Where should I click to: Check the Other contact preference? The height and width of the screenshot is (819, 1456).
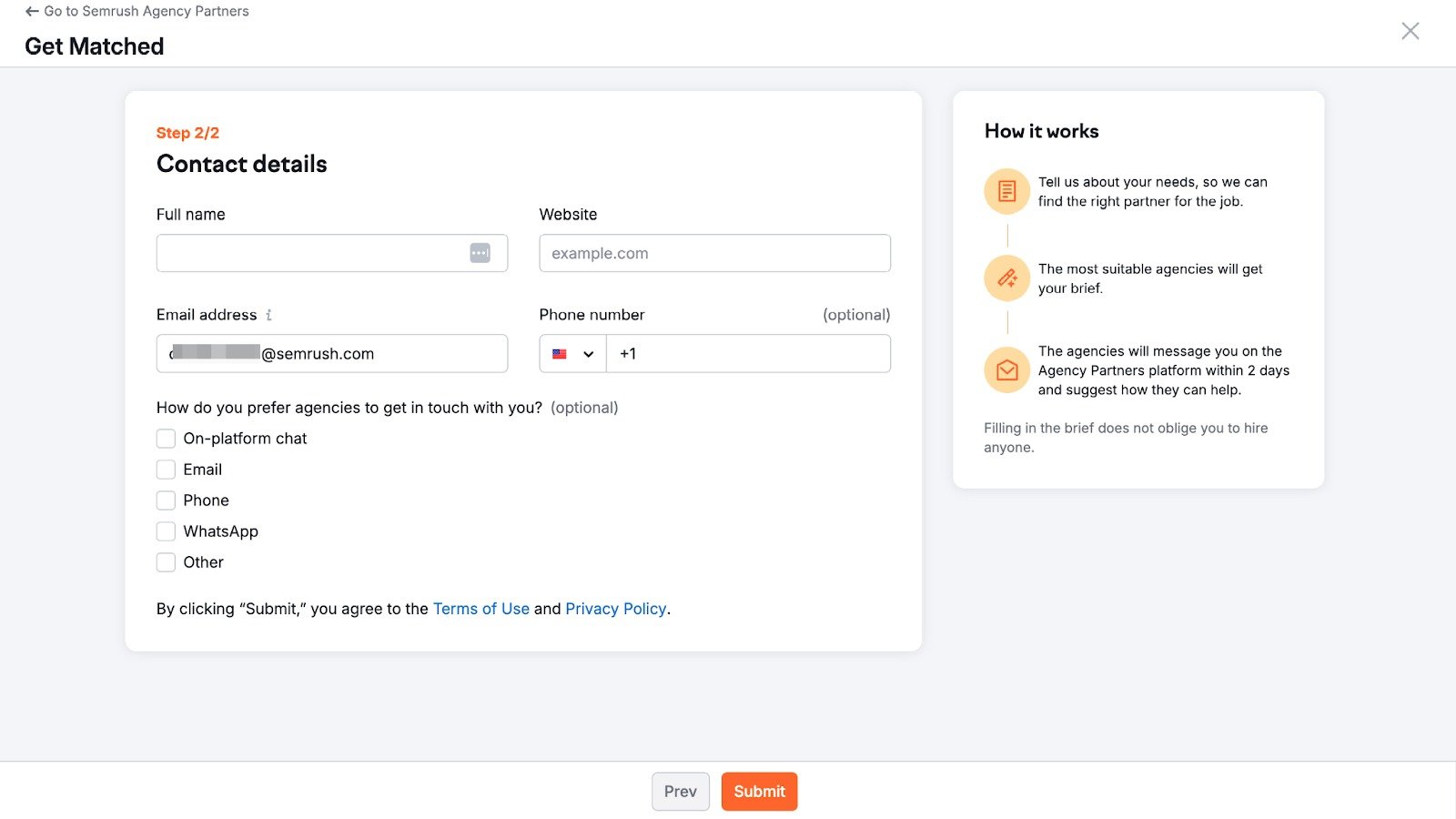click(166, 561)
